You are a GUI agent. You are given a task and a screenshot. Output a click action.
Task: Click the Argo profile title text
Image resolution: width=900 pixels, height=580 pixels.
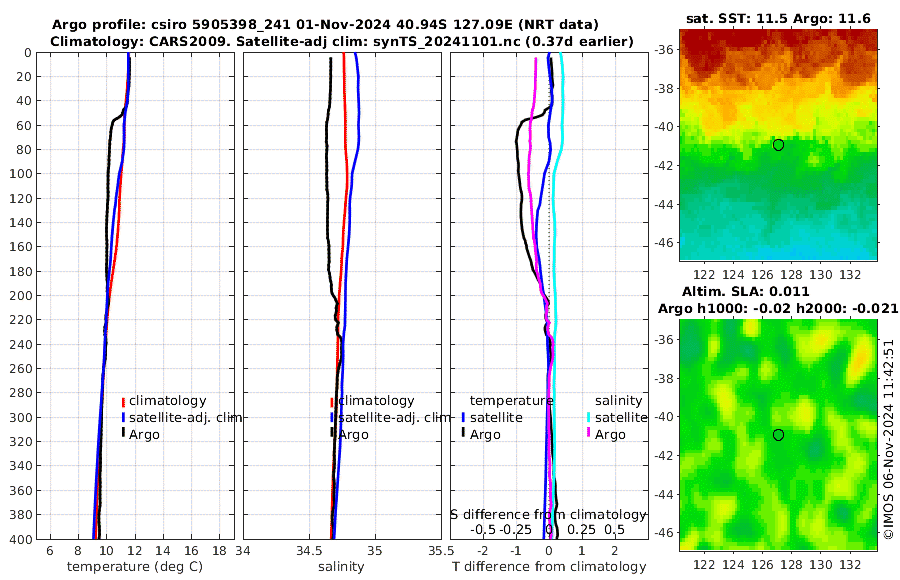coord(325,25)
